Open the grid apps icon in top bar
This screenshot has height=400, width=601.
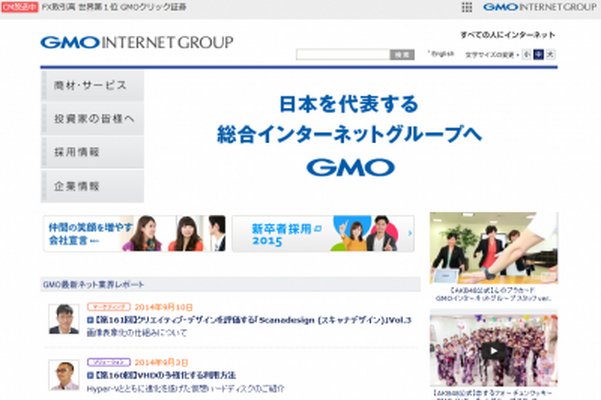coord(466,7)
